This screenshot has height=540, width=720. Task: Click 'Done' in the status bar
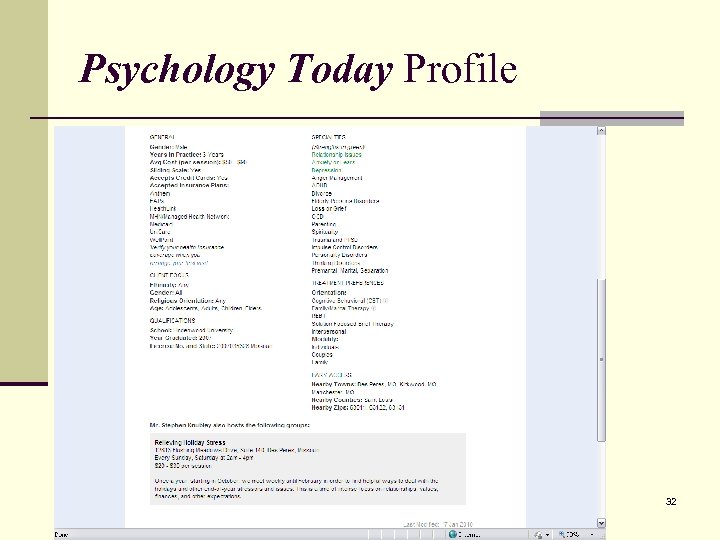pos(61,534)
